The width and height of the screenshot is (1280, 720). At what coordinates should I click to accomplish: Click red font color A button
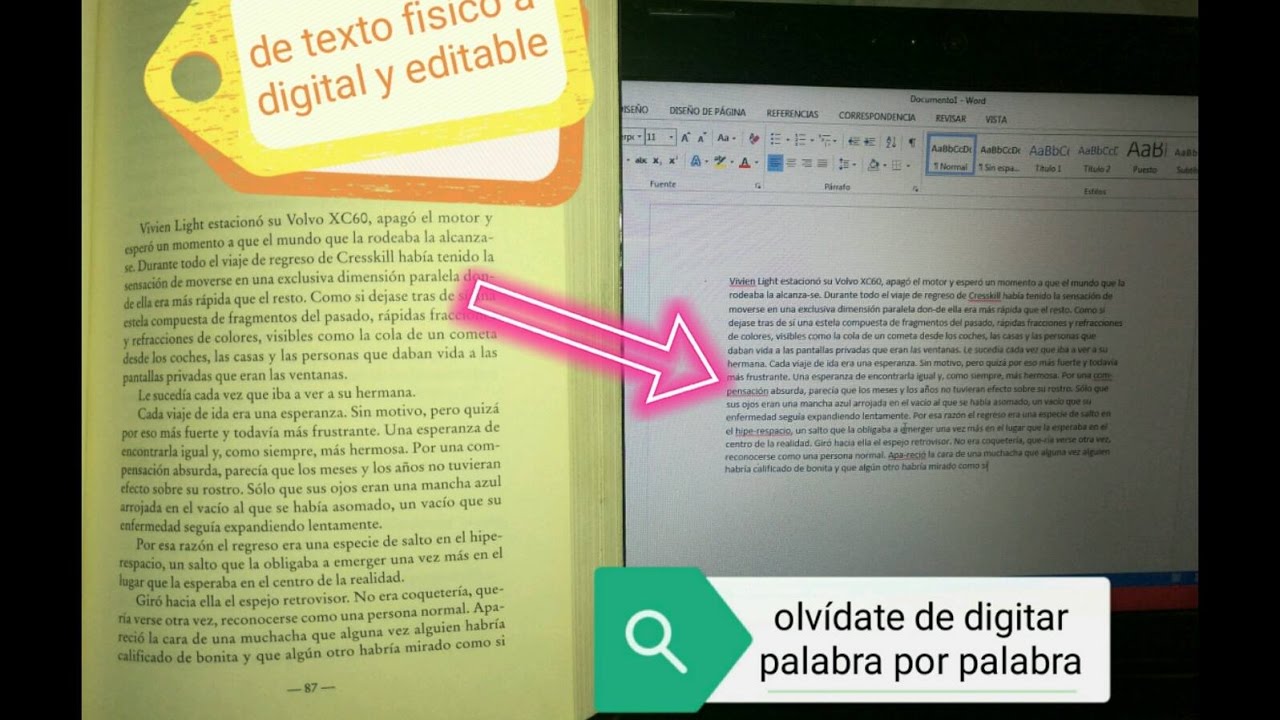[x=745, y=162]
